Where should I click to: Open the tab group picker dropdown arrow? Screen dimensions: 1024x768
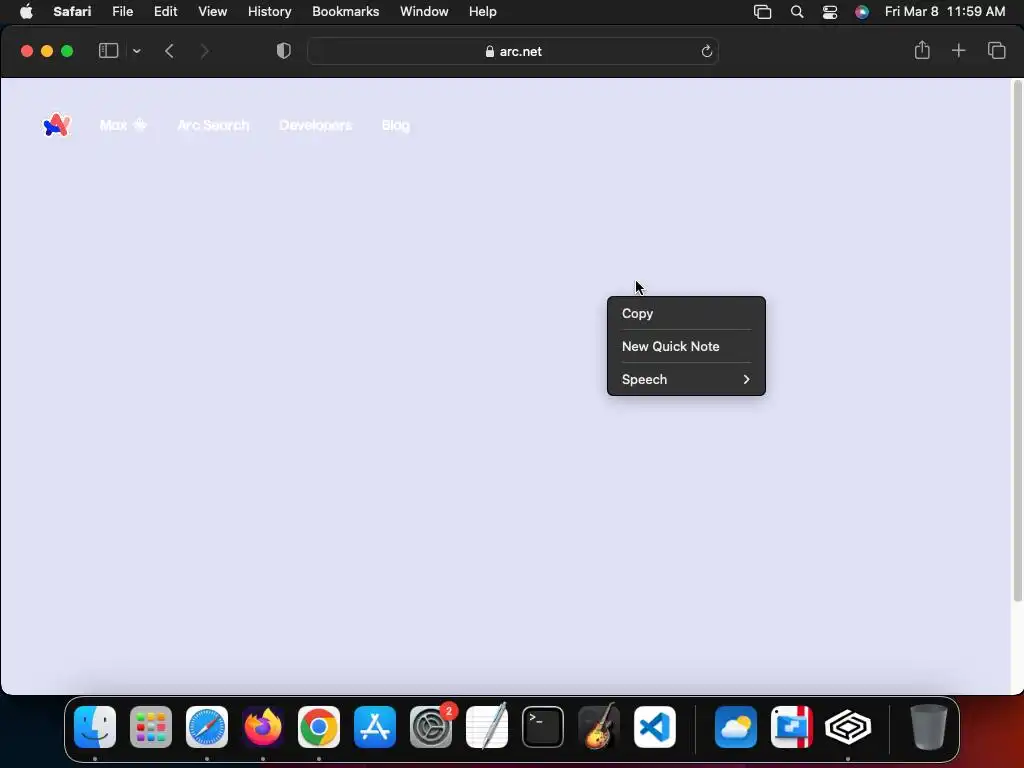[136, 51]
